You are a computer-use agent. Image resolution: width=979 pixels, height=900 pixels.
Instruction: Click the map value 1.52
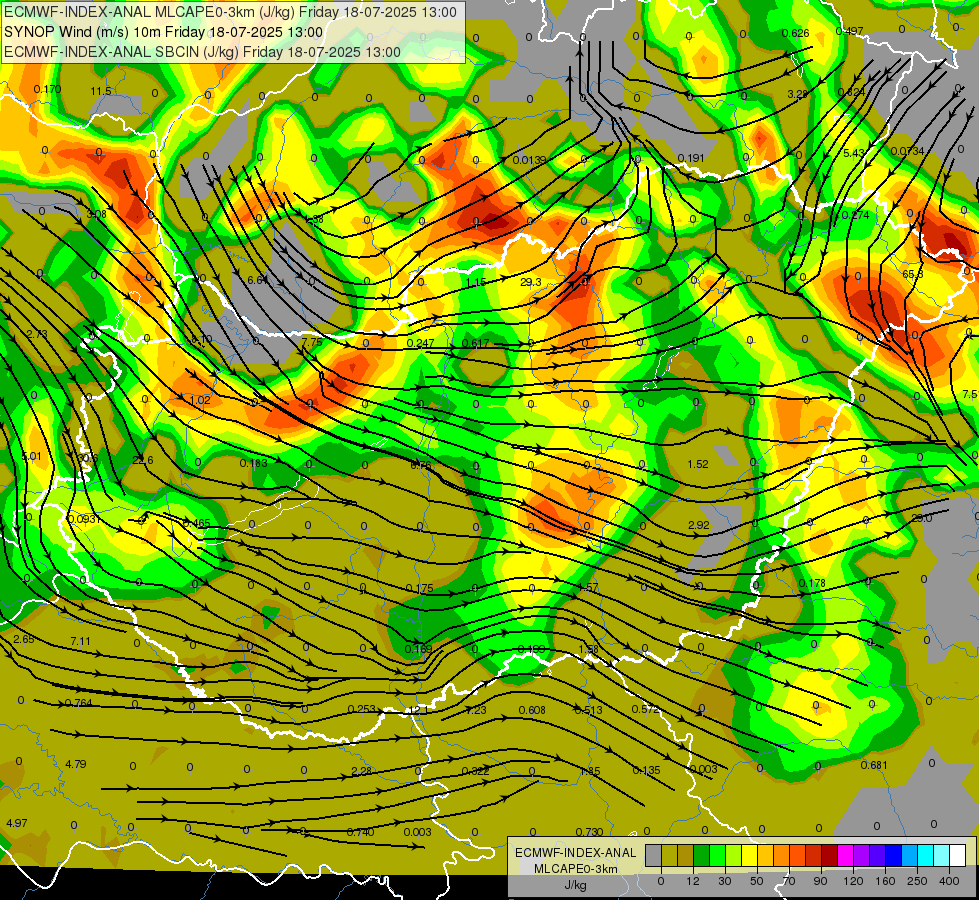click(x=698, y=464)
